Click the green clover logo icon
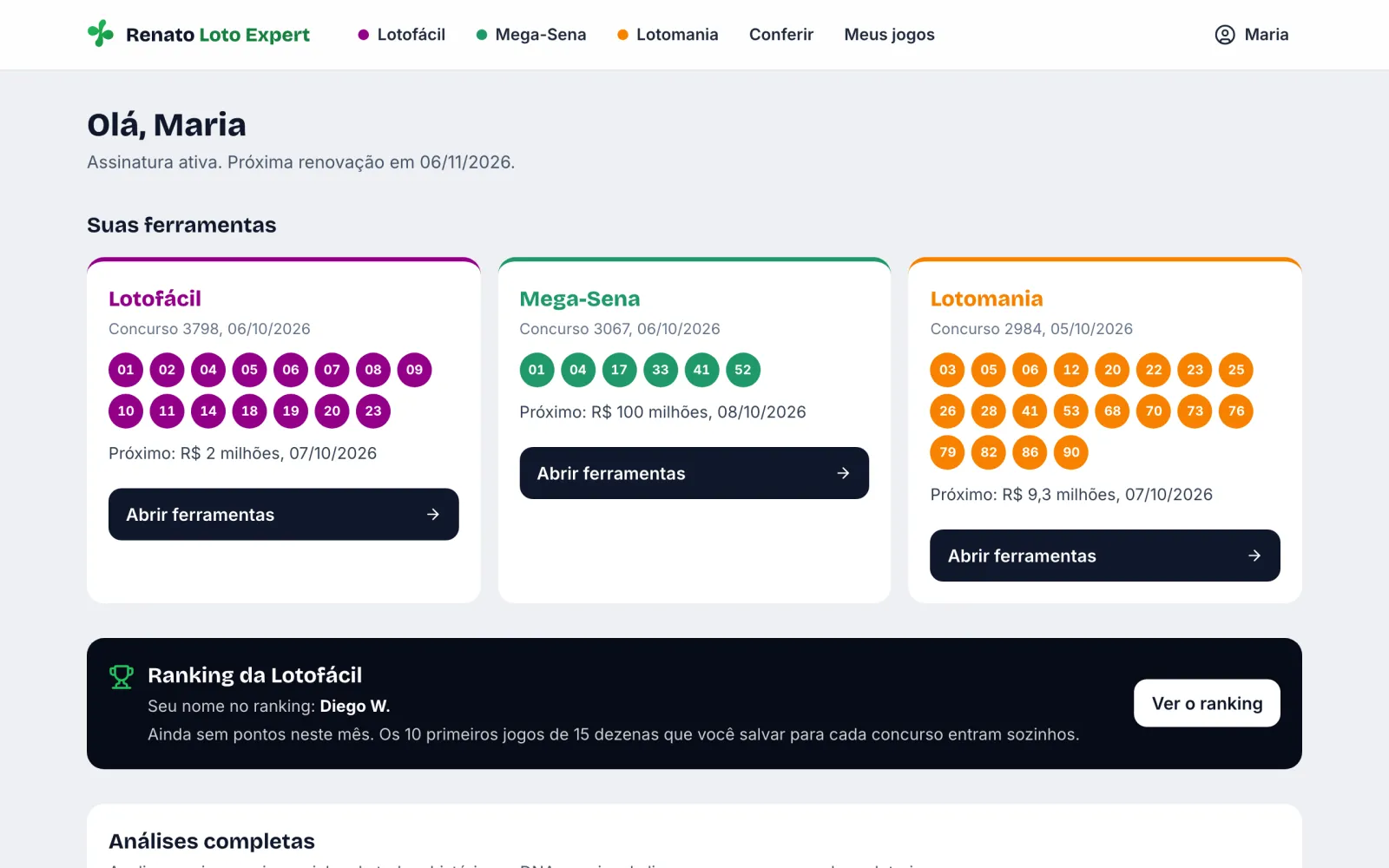Viewport: 1389px width, 868px height. click(101, 34)
